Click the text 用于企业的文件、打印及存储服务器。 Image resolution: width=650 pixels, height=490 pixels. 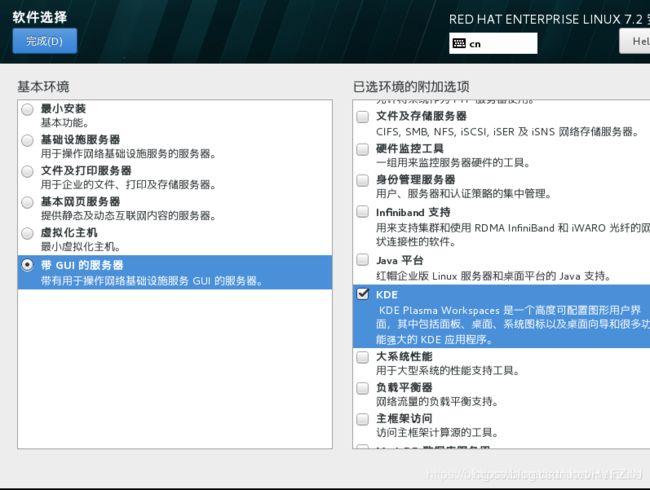(x=129, y=184)
